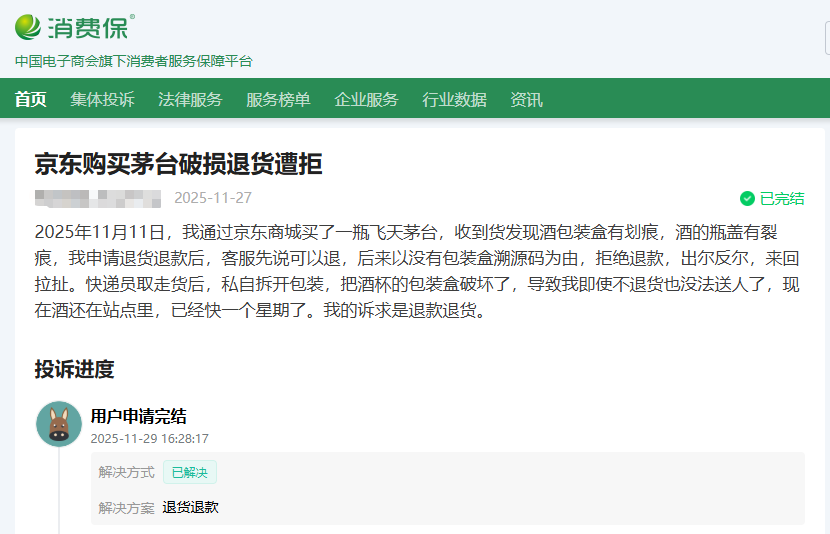Navigate to 企业服务

[366, 99]
